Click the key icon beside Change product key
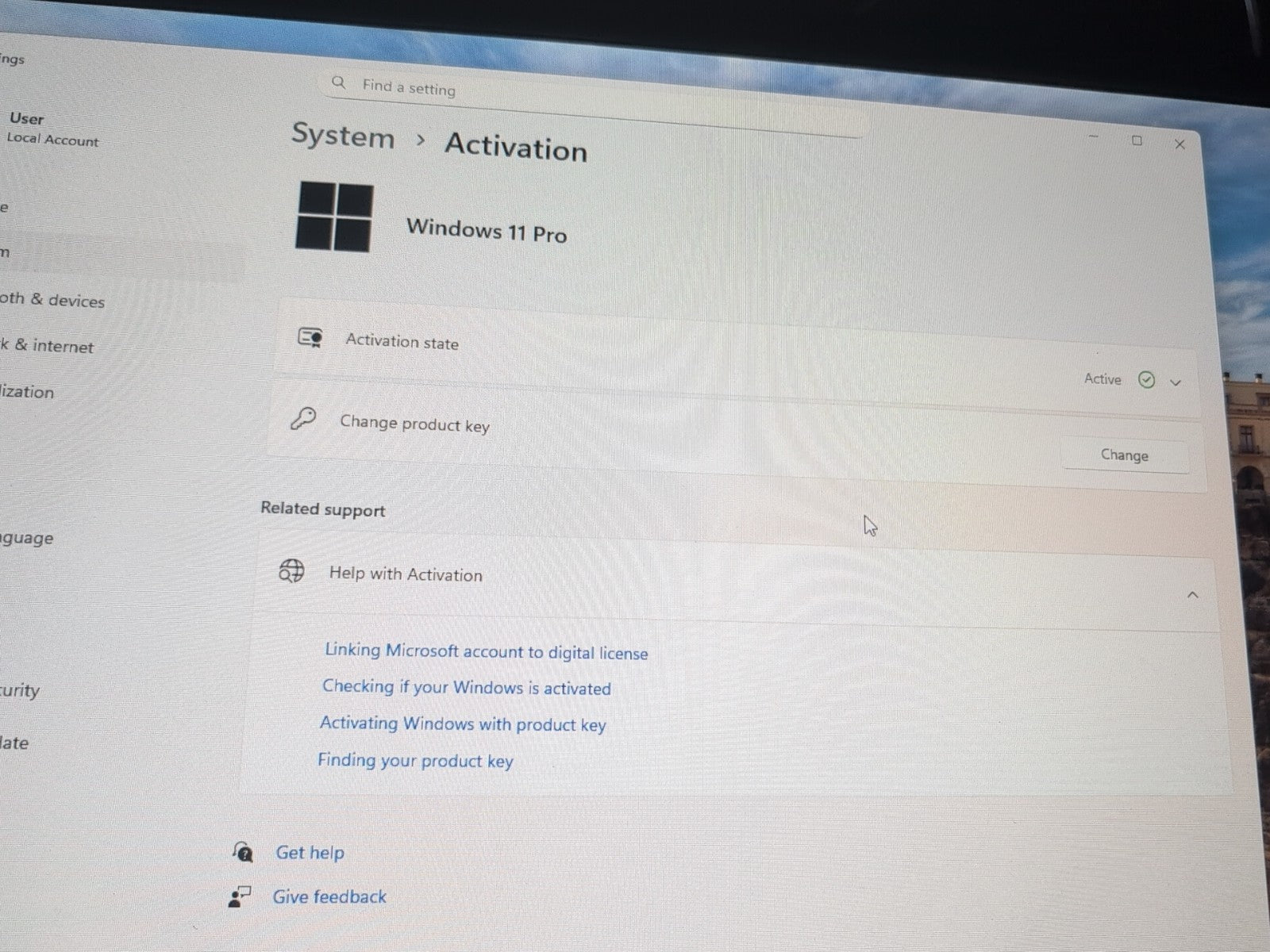The image size is (1270, 952). click(302, 418)
